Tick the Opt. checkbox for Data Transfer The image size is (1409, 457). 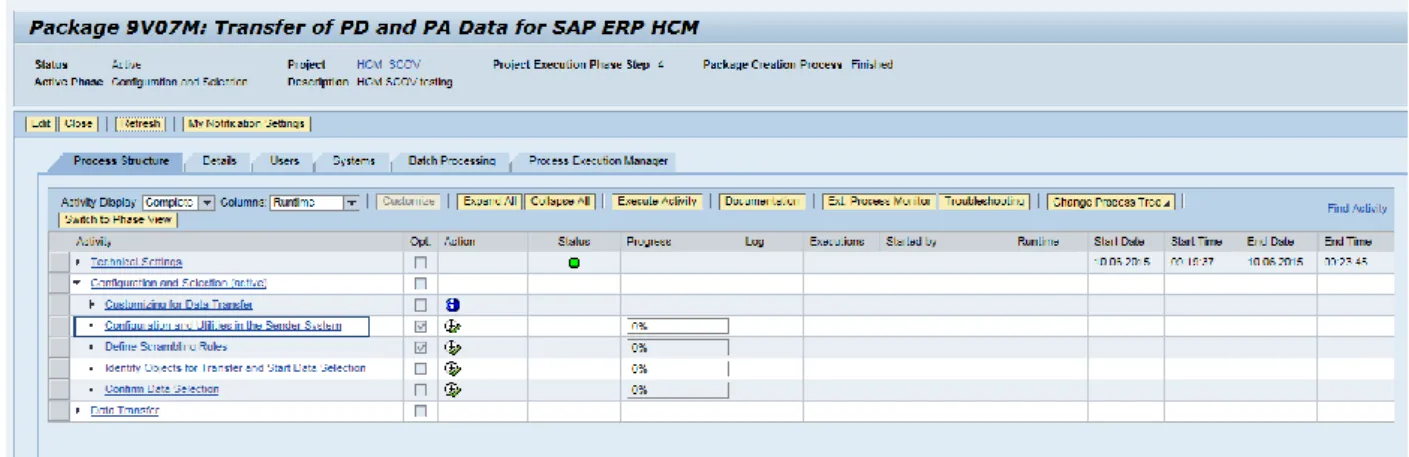click(x=421, y=411)
